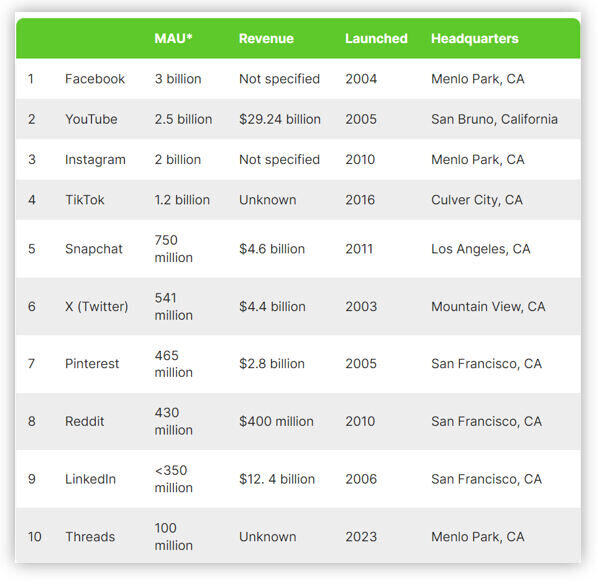
Task: Click the Launched column header
Action: click(x=376, y=39)
